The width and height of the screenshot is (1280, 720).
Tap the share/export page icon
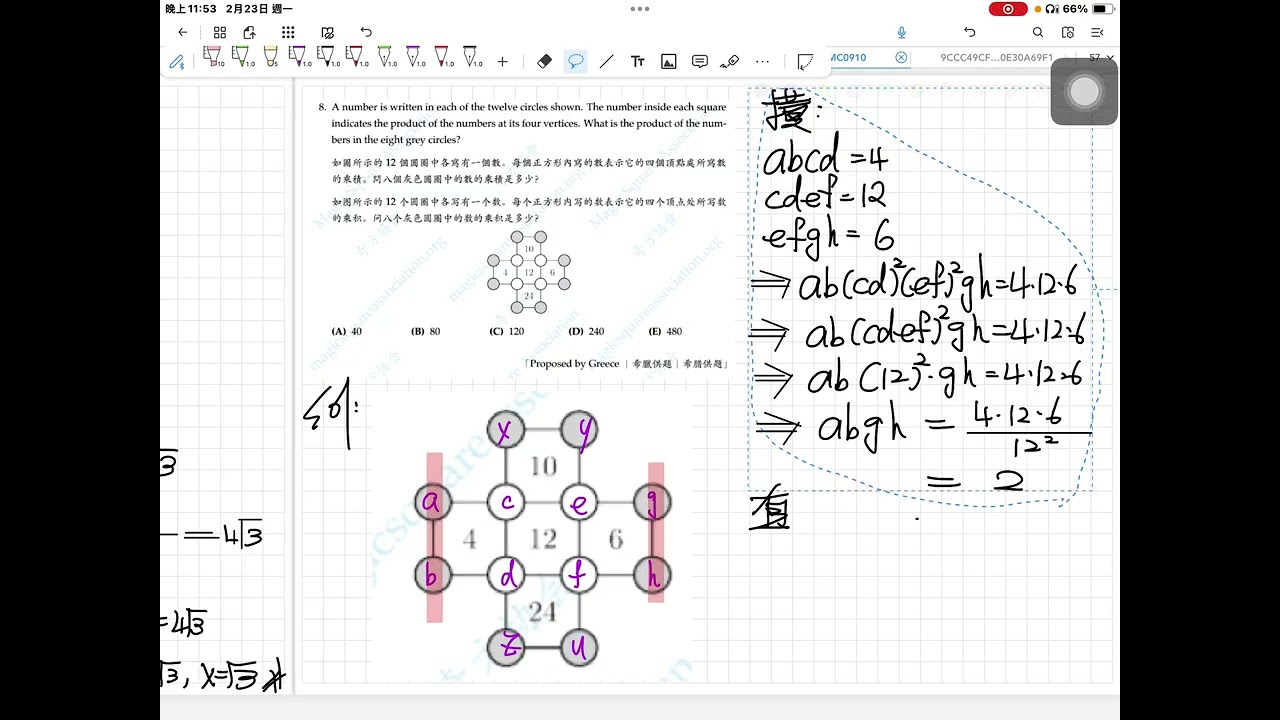[x=250, y=33]
